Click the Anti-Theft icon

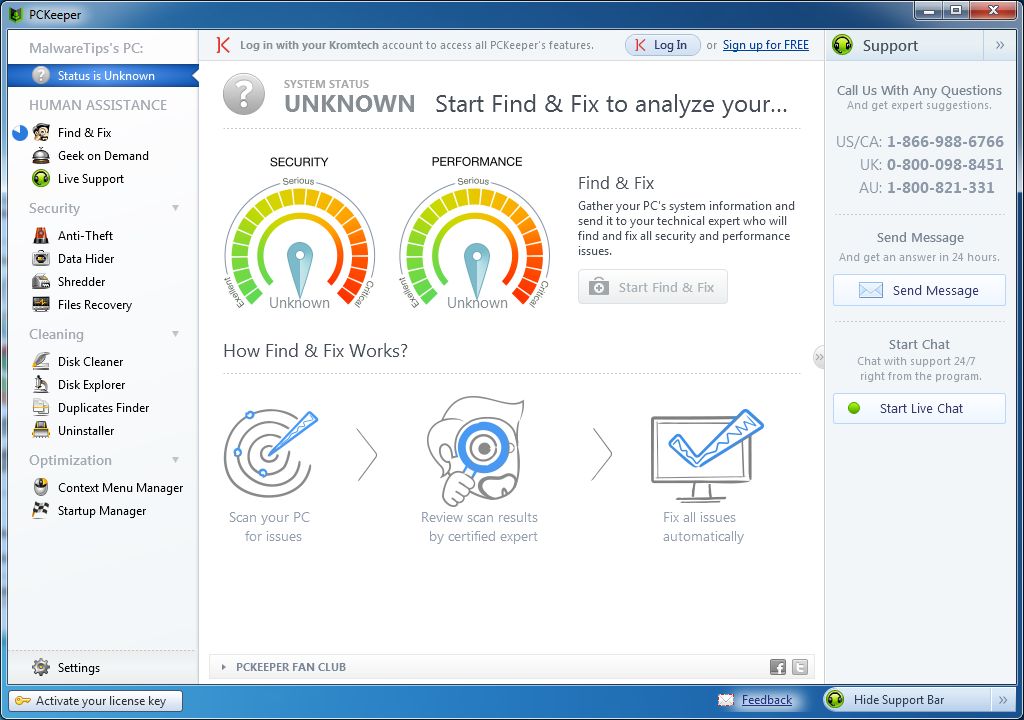[41, 235]
